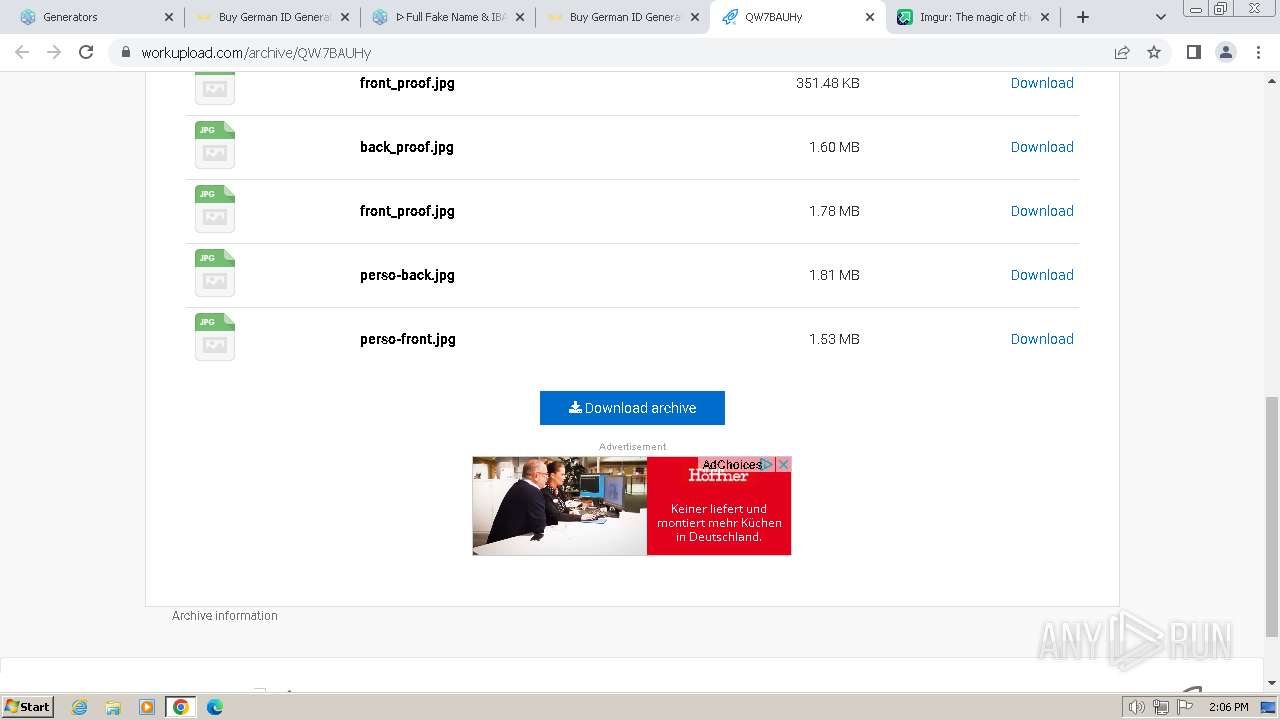Click the browser forward arrow
Image resolution: width=1280 pixels, height=720 pixels.
(54, 52)
